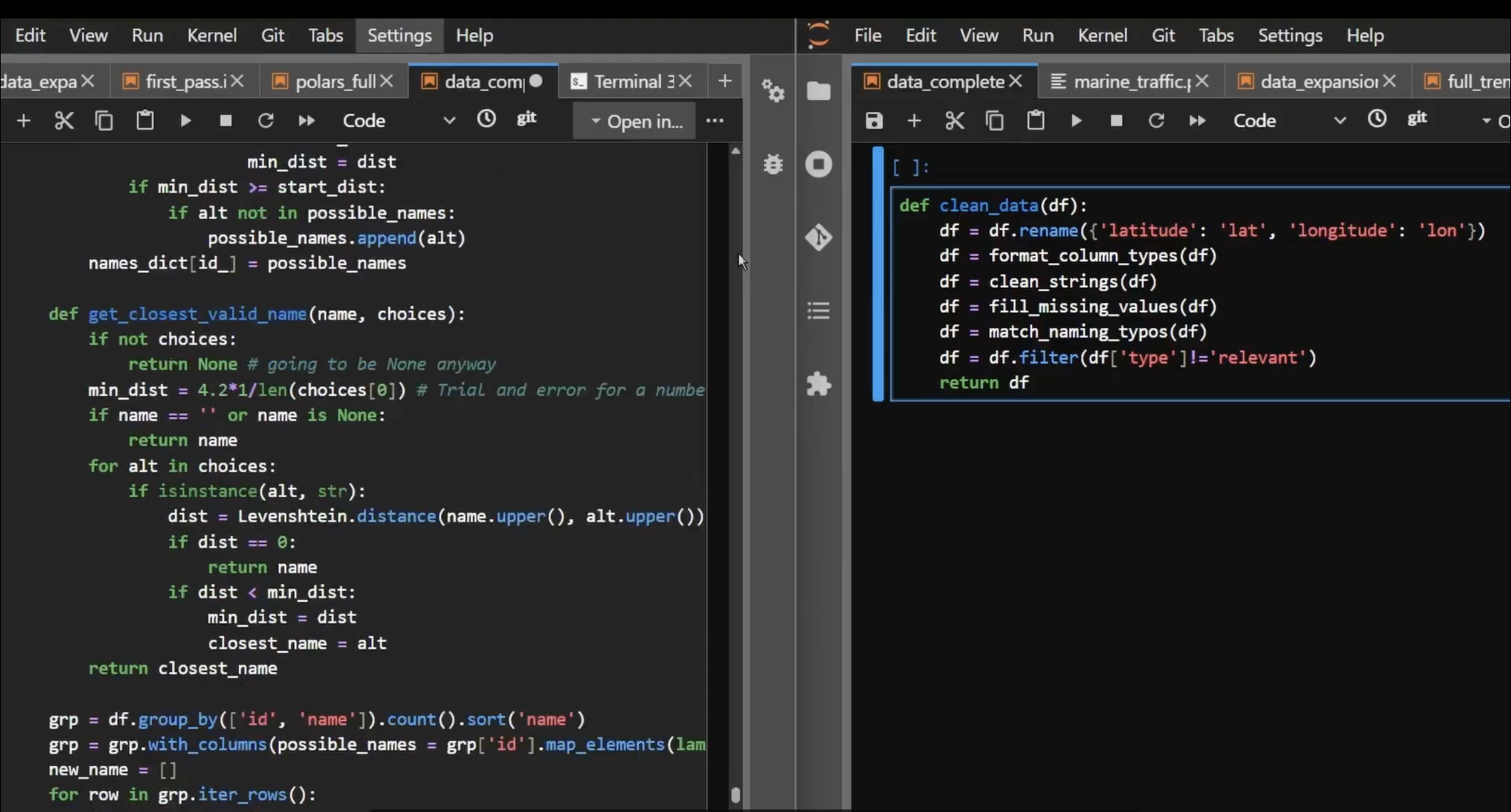Copy cell in right notebook toolbar
Viewport: 1511px width, 812px height.
tap(995, 121)
